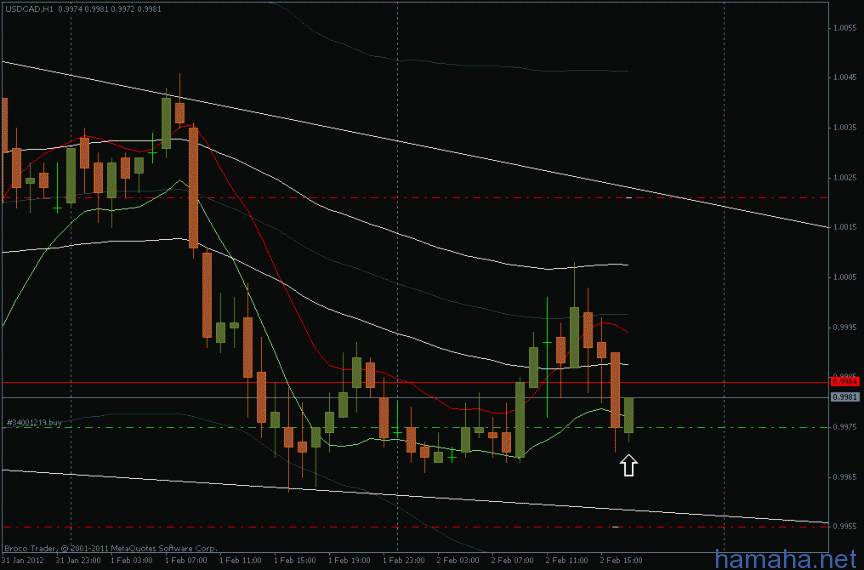The height and width of the screenshot is (570, 864).
Task: Click the 2 Feb 03:00 time label
Action: coord(459,561)
